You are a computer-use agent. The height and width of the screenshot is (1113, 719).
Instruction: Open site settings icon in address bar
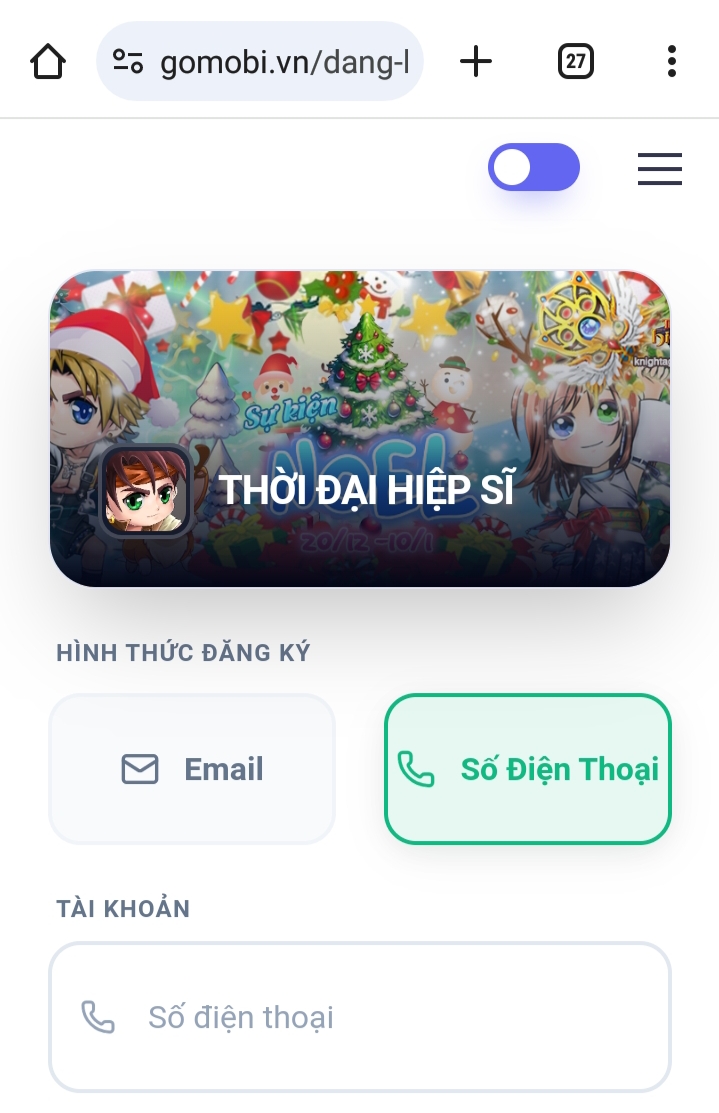pyautogui.click(x=128, y=61)
